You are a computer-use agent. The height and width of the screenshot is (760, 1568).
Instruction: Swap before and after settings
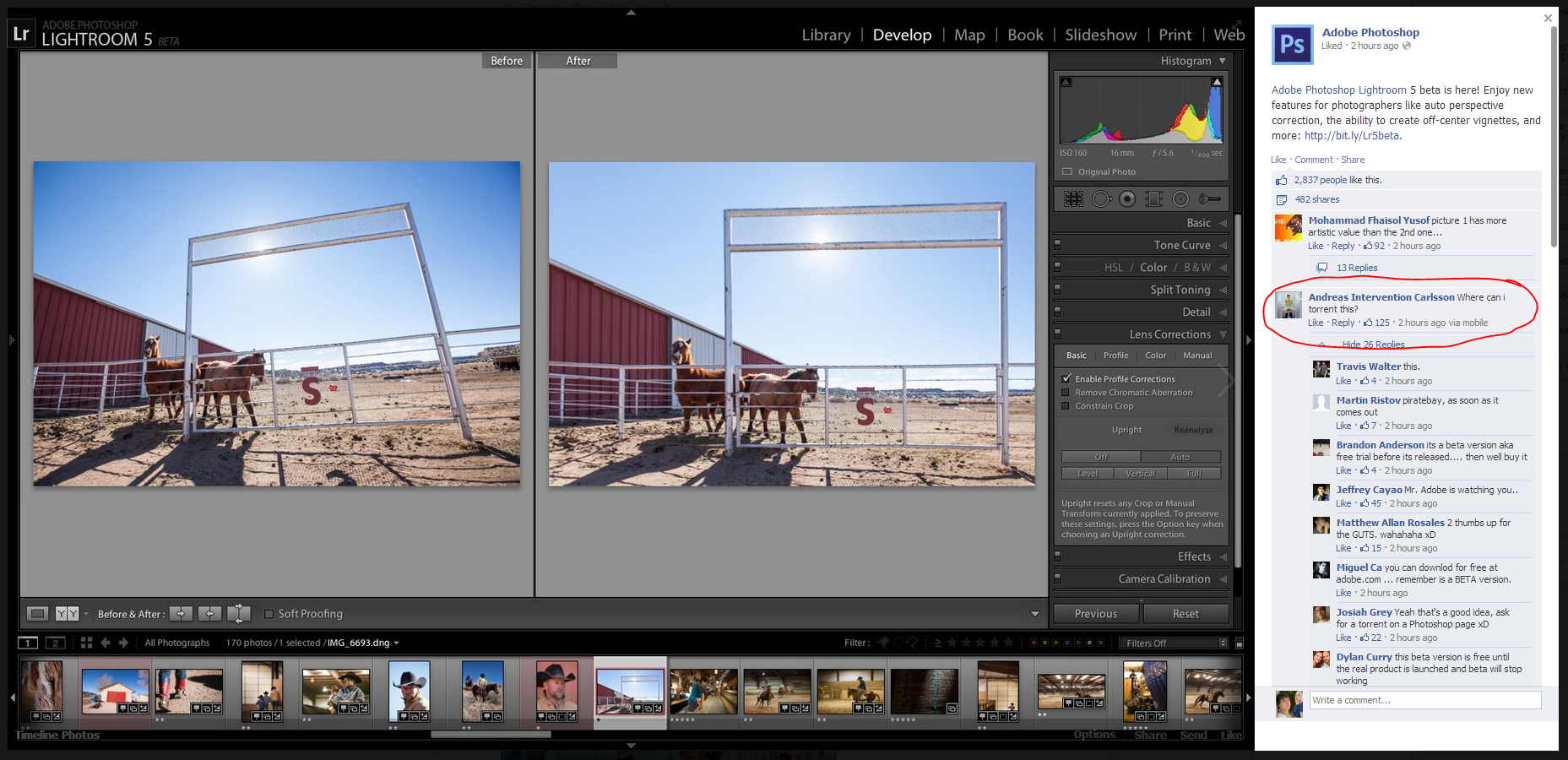[239, 614]
